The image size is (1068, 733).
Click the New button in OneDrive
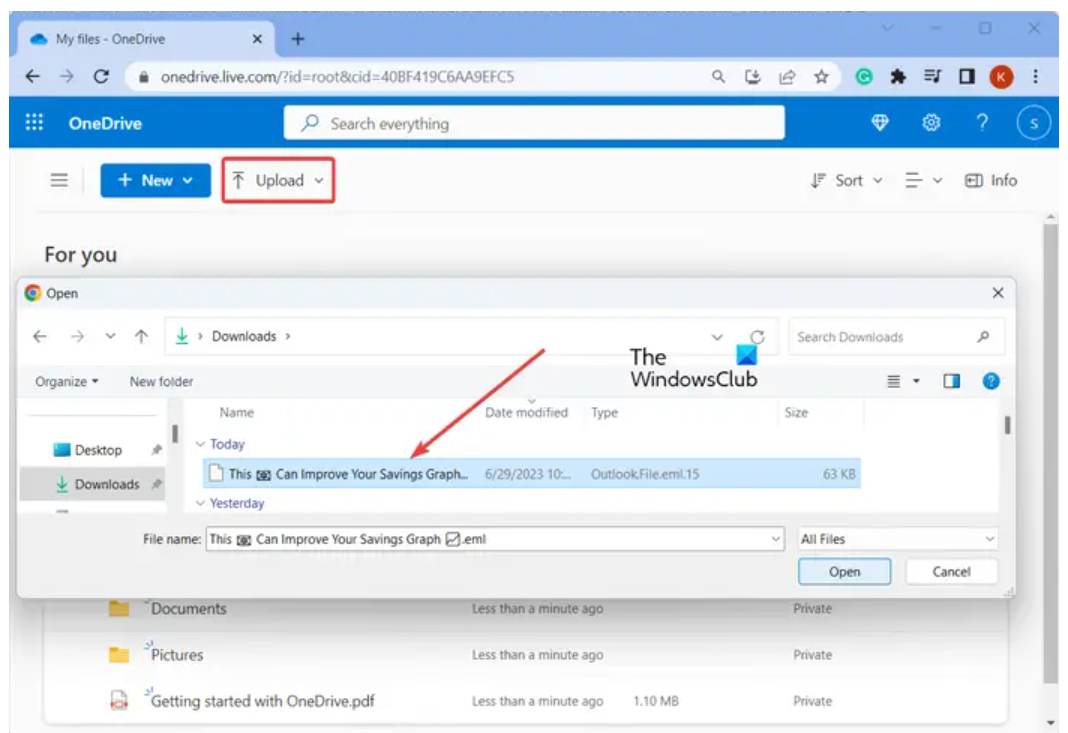(x=155, y=181)
